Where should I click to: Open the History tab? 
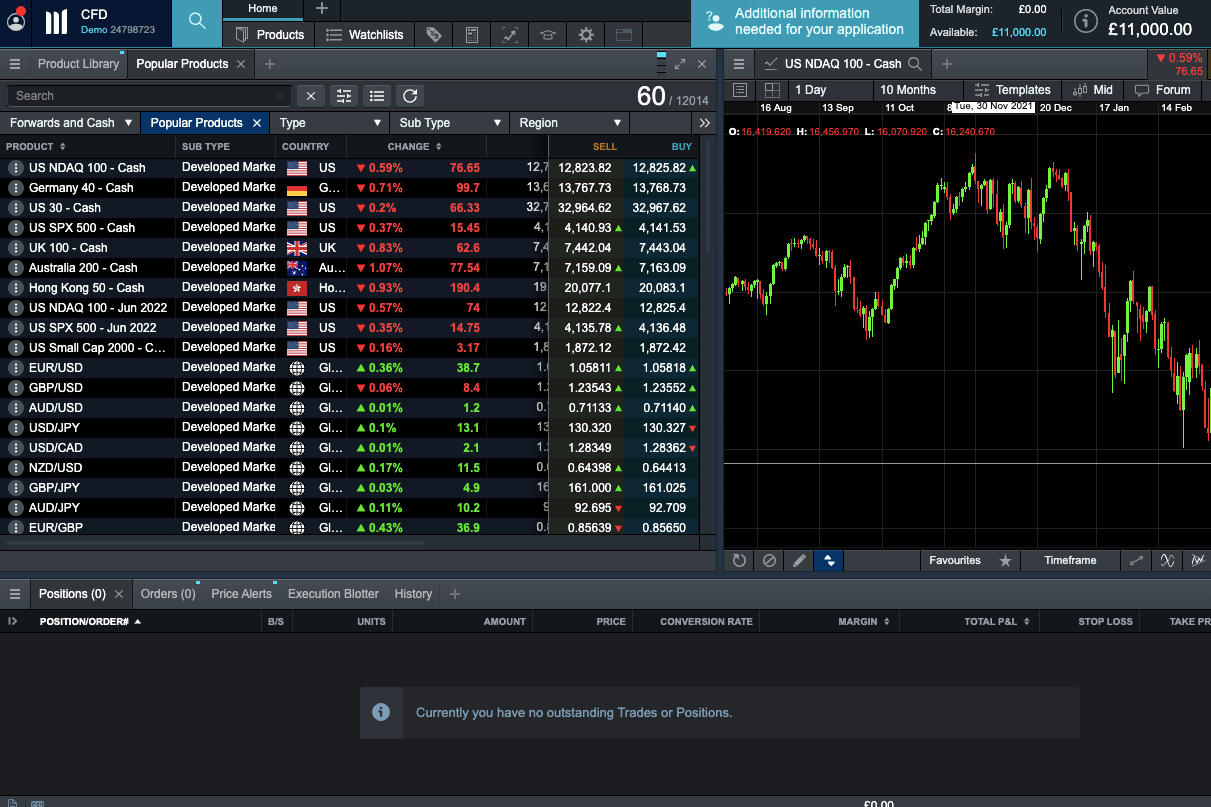[x=413, y=593]
